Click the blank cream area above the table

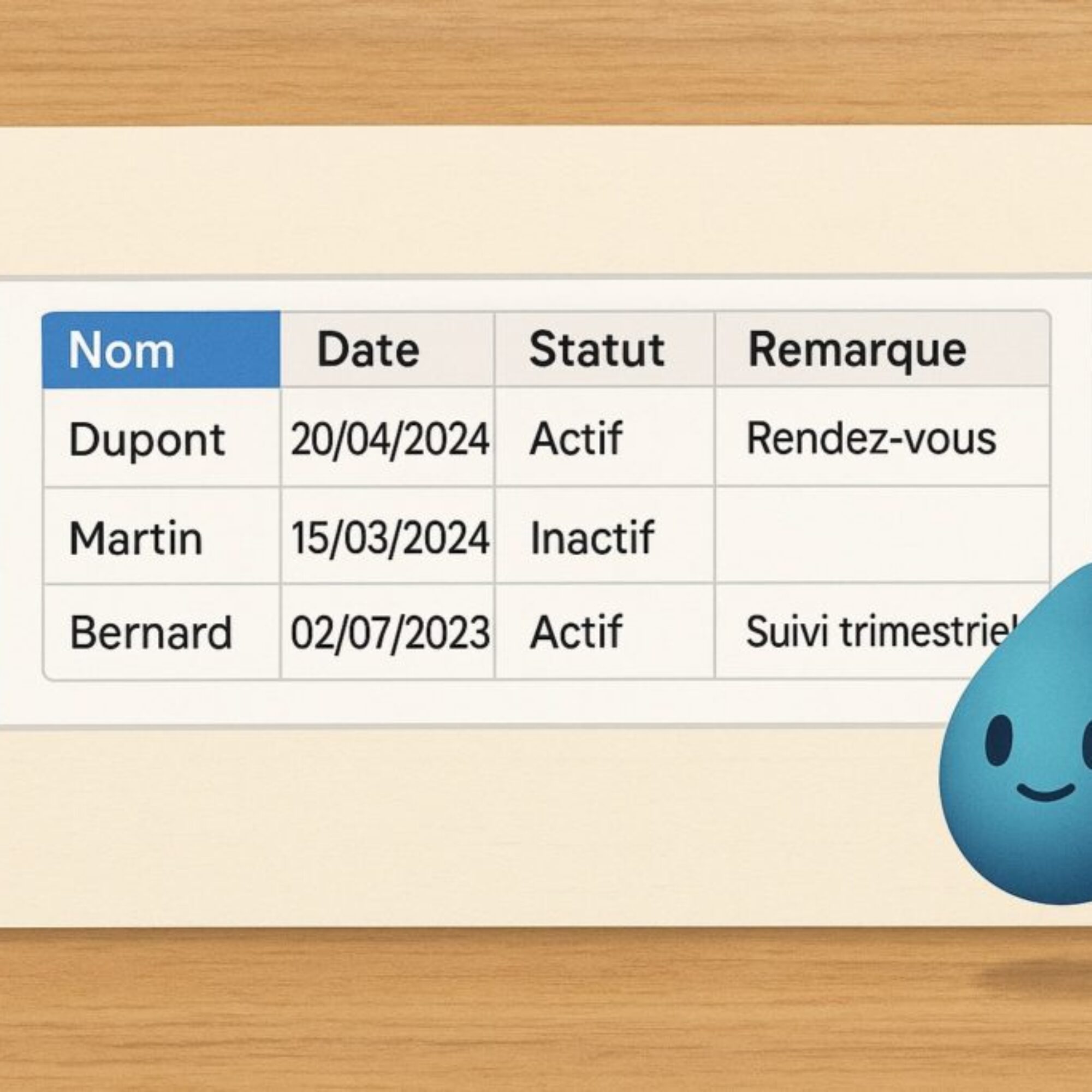543,204
